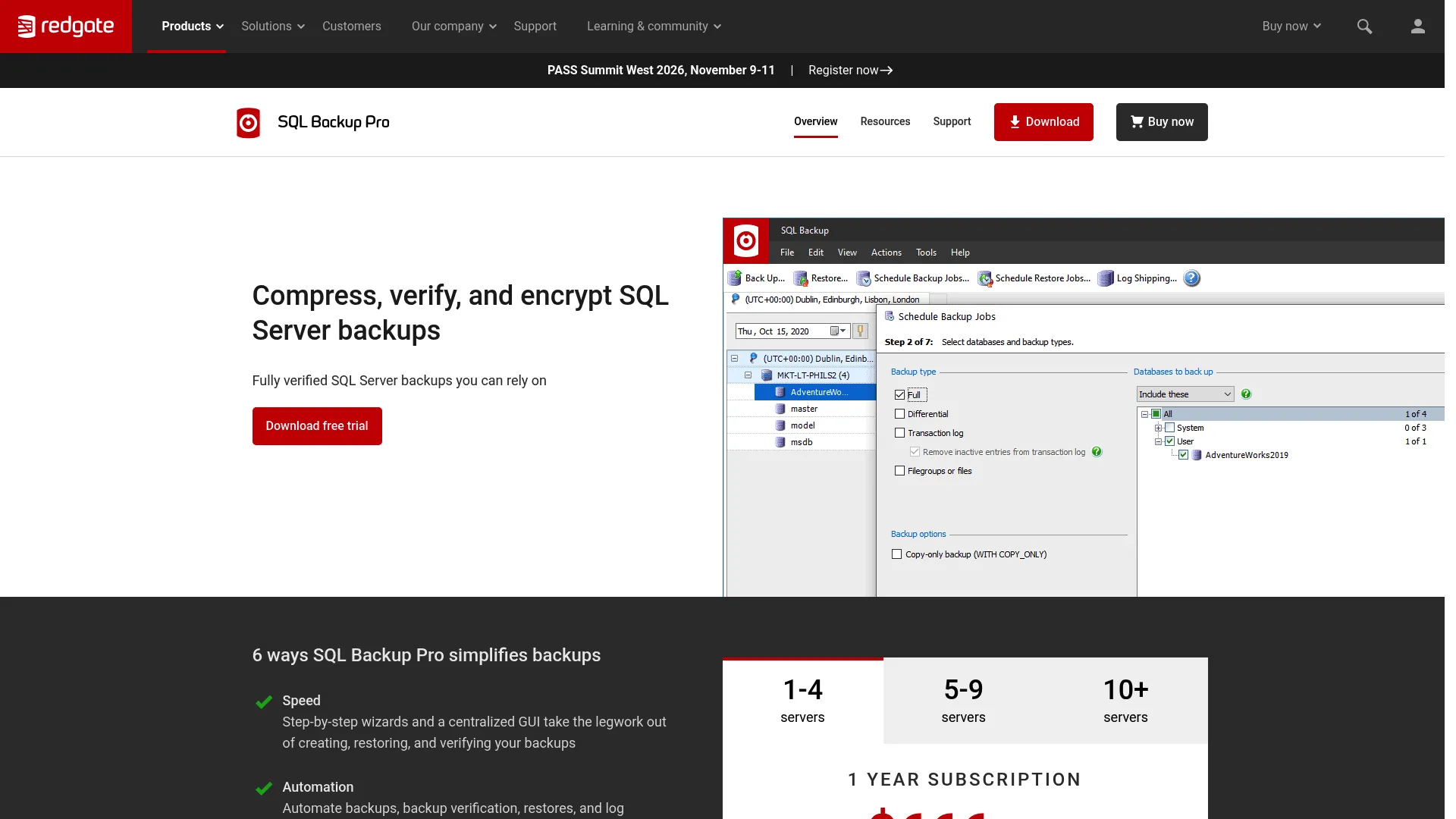This screenshot has width=1456, height=819.
Task: Click the calendar icon in date field
Action: pos(834,331)
